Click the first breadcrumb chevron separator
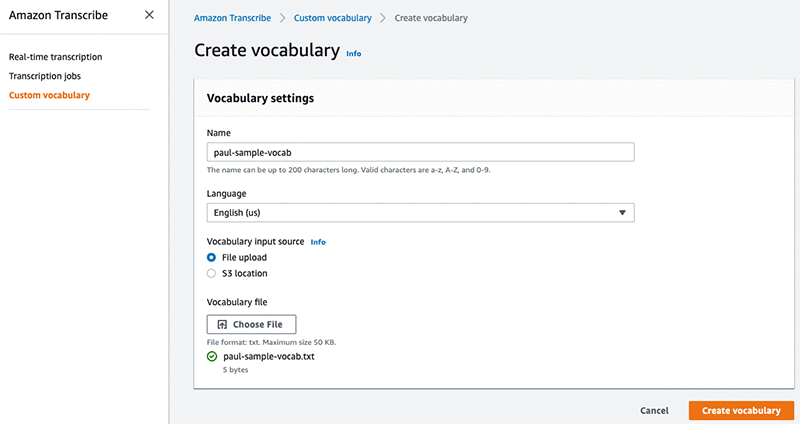Screen dimensions: 800x424 (x=282, y=18)
